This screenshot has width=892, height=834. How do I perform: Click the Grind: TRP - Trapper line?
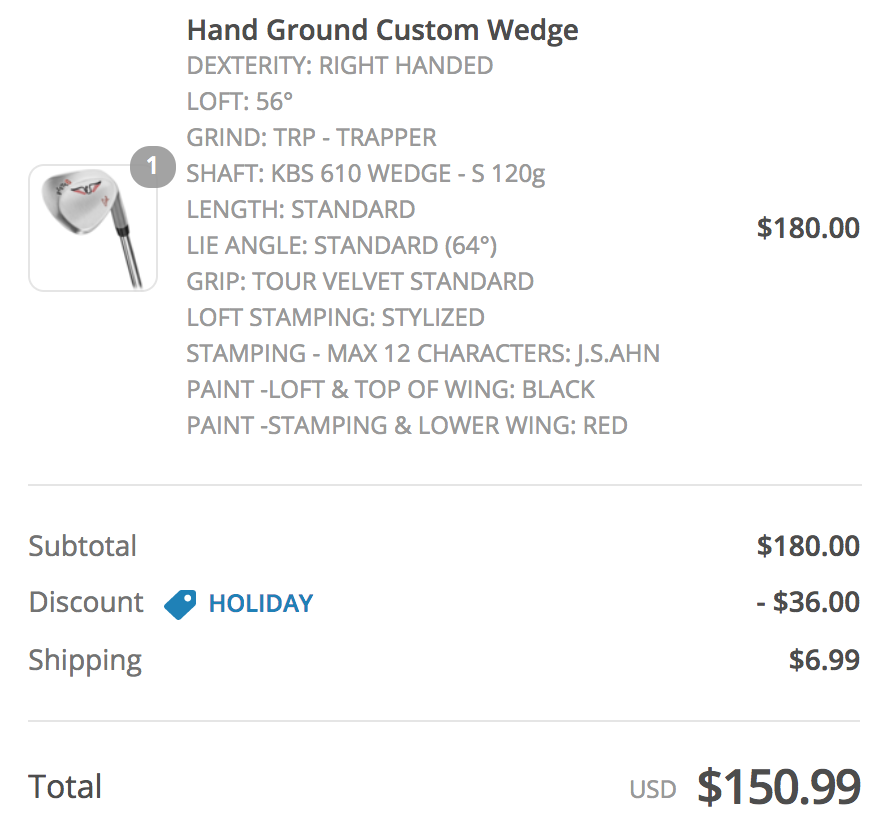[x=311, y=138]
